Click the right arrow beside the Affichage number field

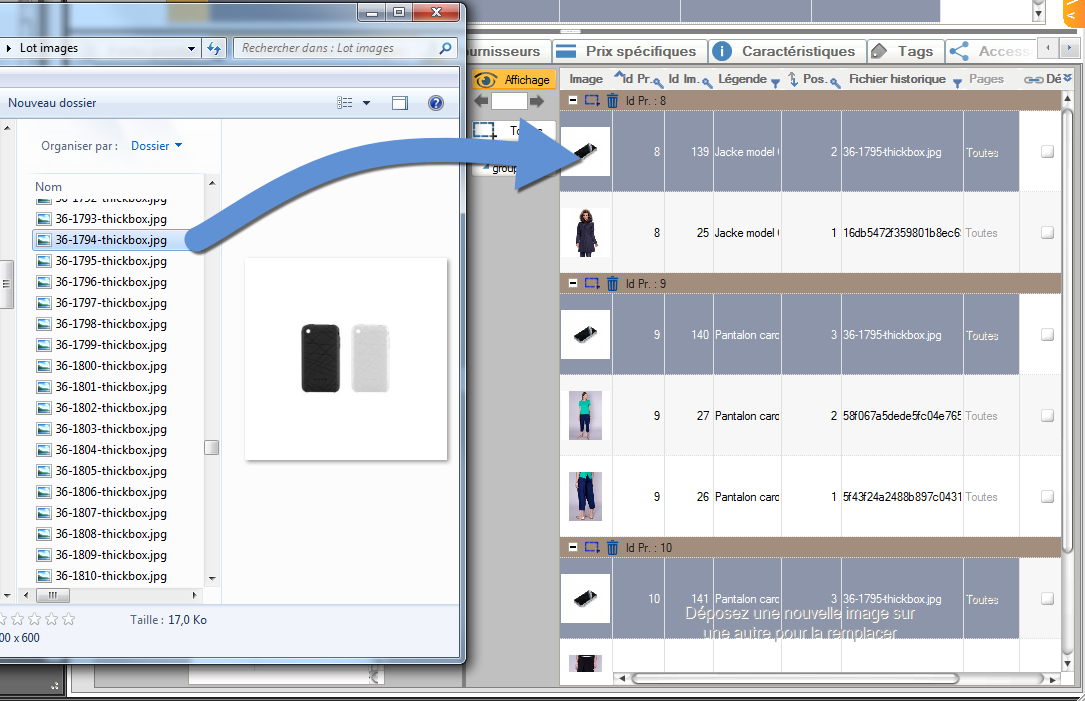coord(537,101)
